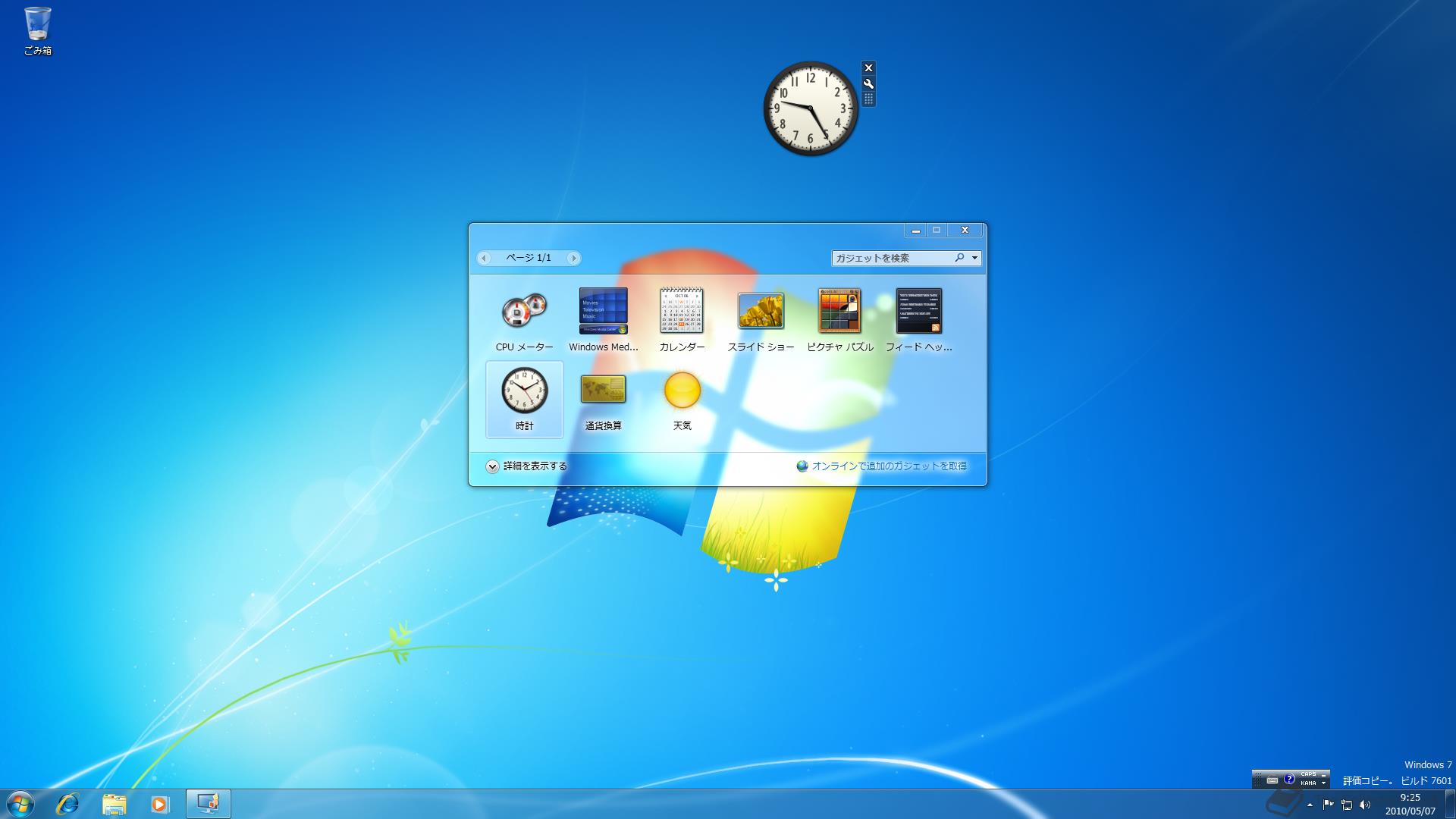The height and width of the screenshot is (819, 1456).
Task: Select the ピクチャ パズル gadget
Action: [x=839, y=319]
